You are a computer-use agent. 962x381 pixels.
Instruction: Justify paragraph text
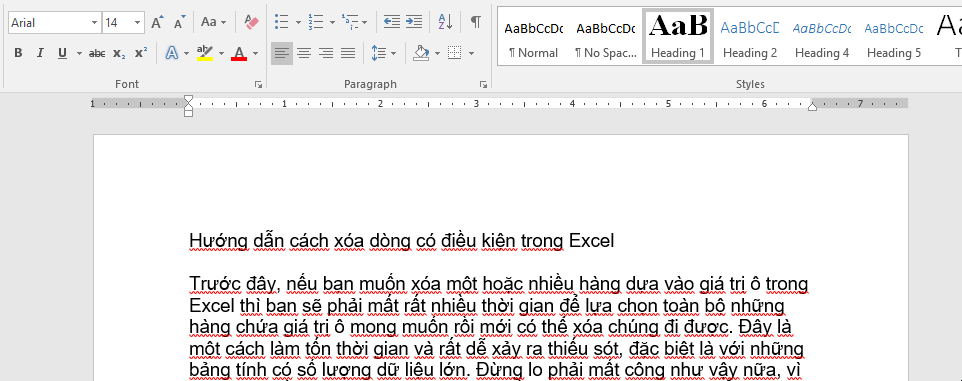pos(348,53)
